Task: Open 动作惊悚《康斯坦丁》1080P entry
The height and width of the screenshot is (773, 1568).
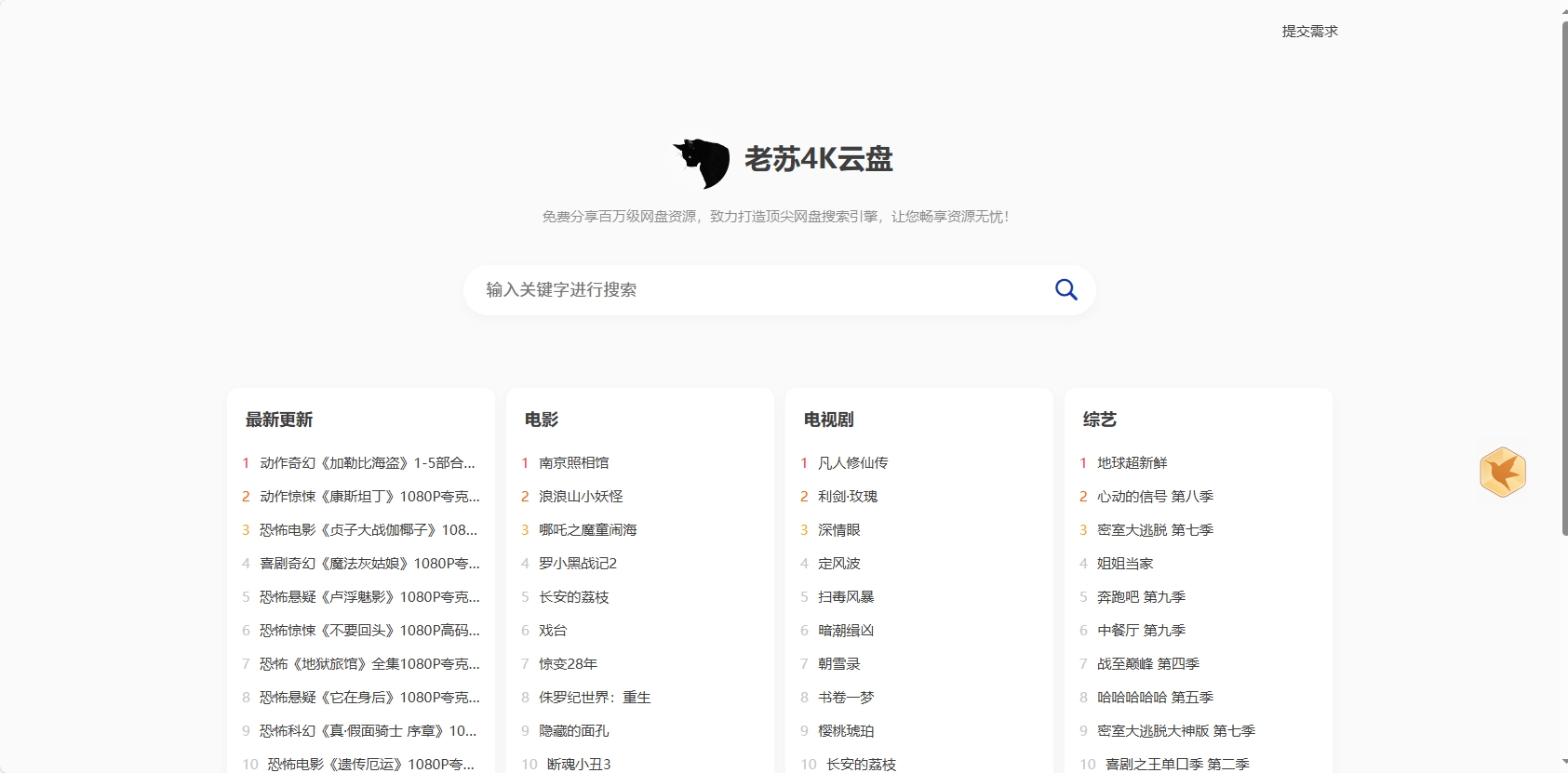Action: [x=369, y=496]
